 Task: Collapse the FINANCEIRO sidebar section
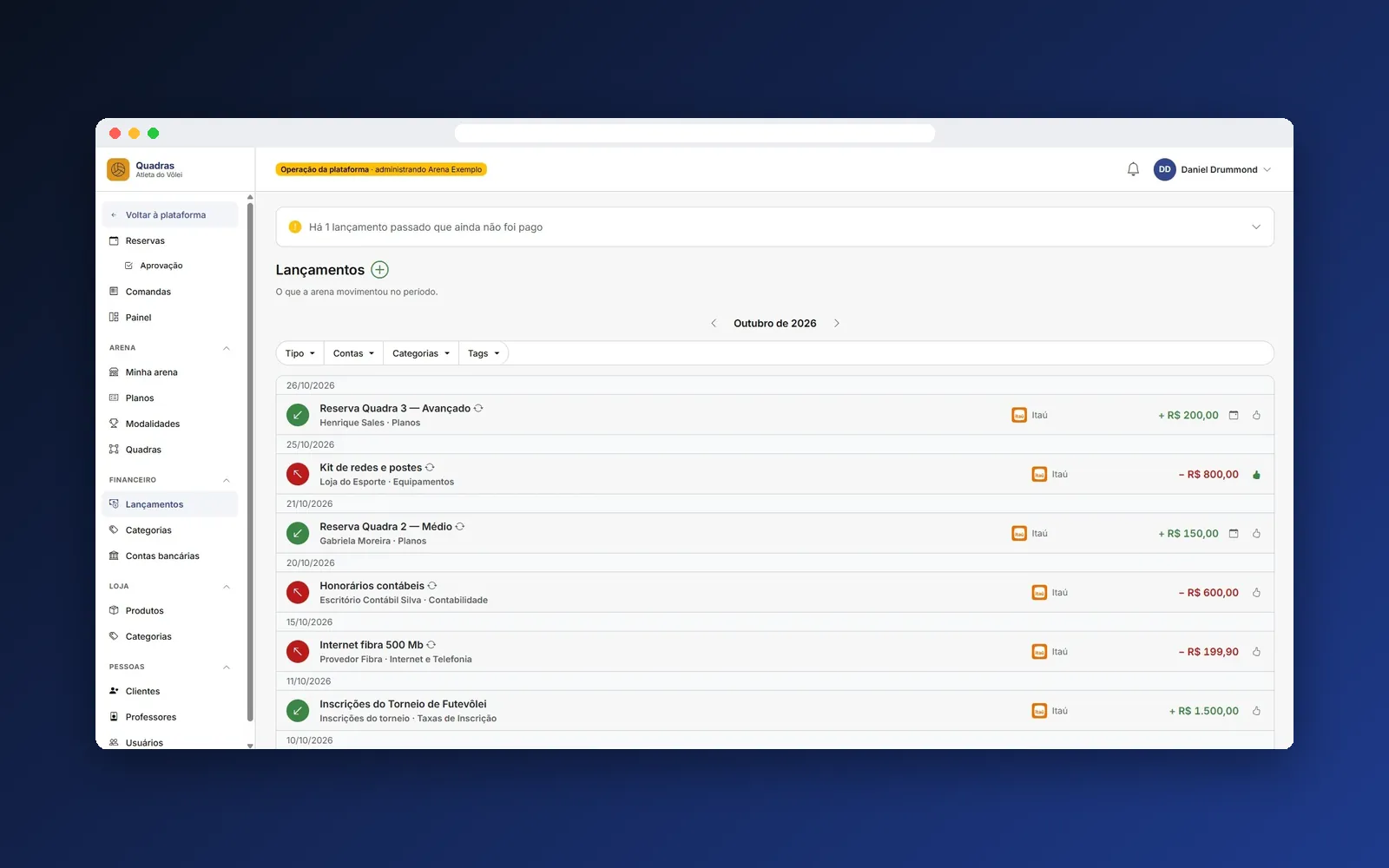pos(227,480)
